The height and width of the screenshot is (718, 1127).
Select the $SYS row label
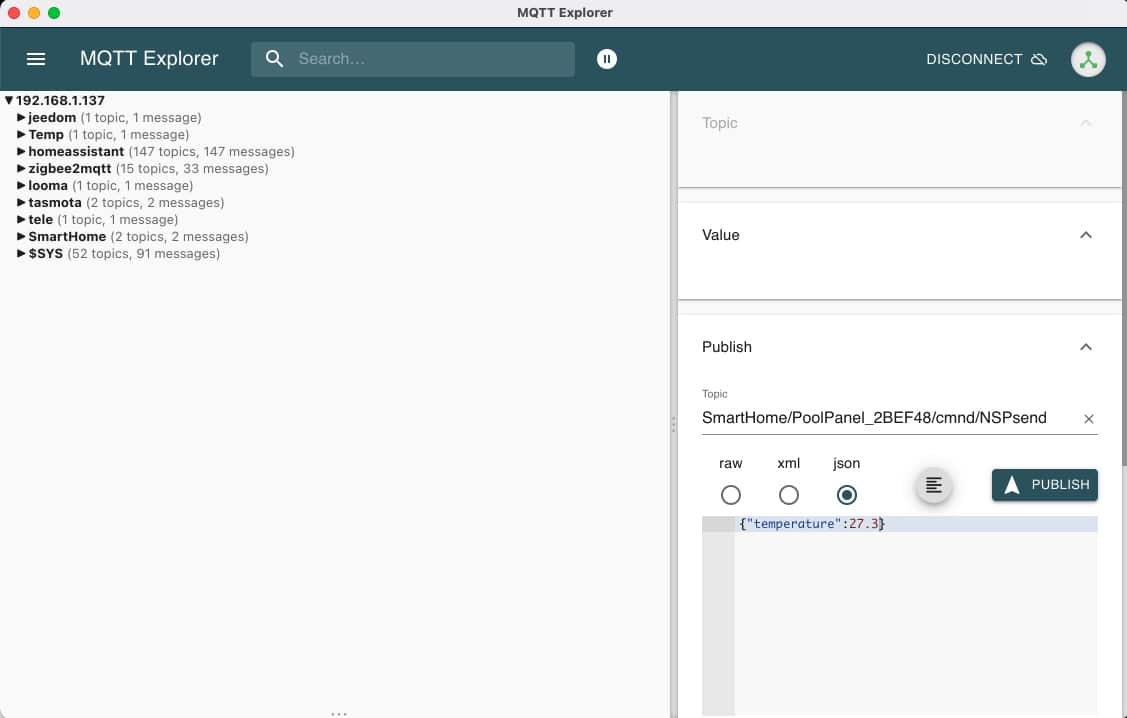(45, 254)
